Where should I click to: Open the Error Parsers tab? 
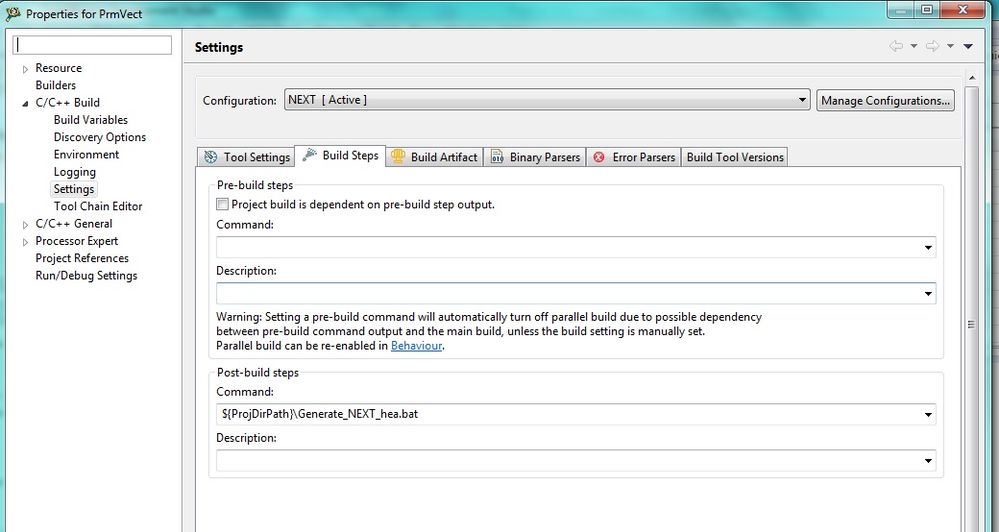(x=633, y=157)
